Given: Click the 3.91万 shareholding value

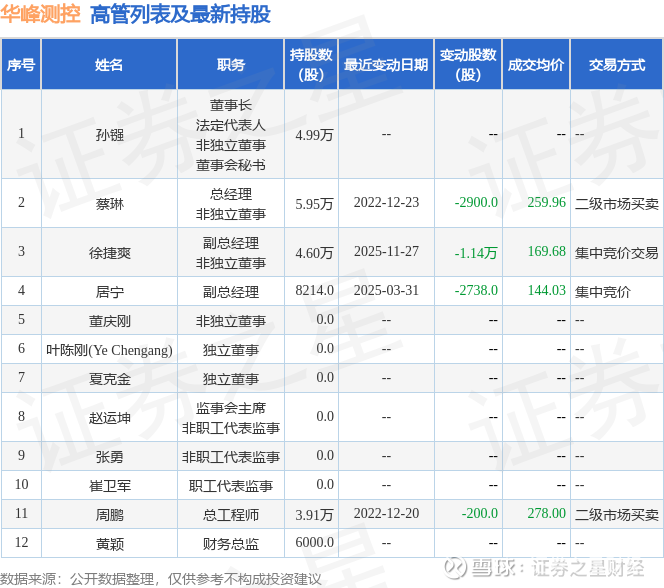Looking at the screenshot, I should click(314, 515).
